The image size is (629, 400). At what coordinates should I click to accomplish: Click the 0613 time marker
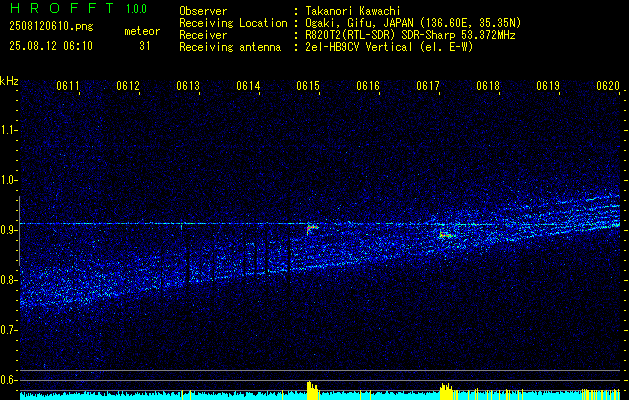188,85
